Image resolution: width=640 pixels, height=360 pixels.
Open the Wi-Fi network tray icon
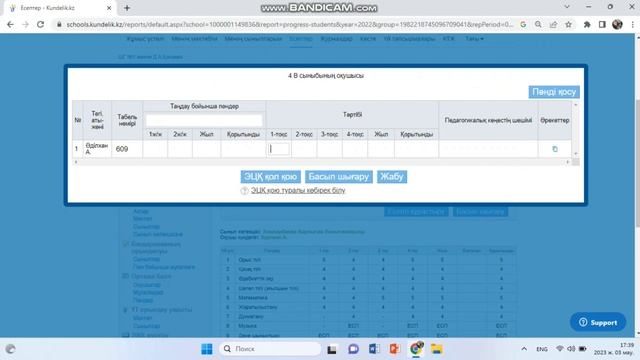coord(560,349)
